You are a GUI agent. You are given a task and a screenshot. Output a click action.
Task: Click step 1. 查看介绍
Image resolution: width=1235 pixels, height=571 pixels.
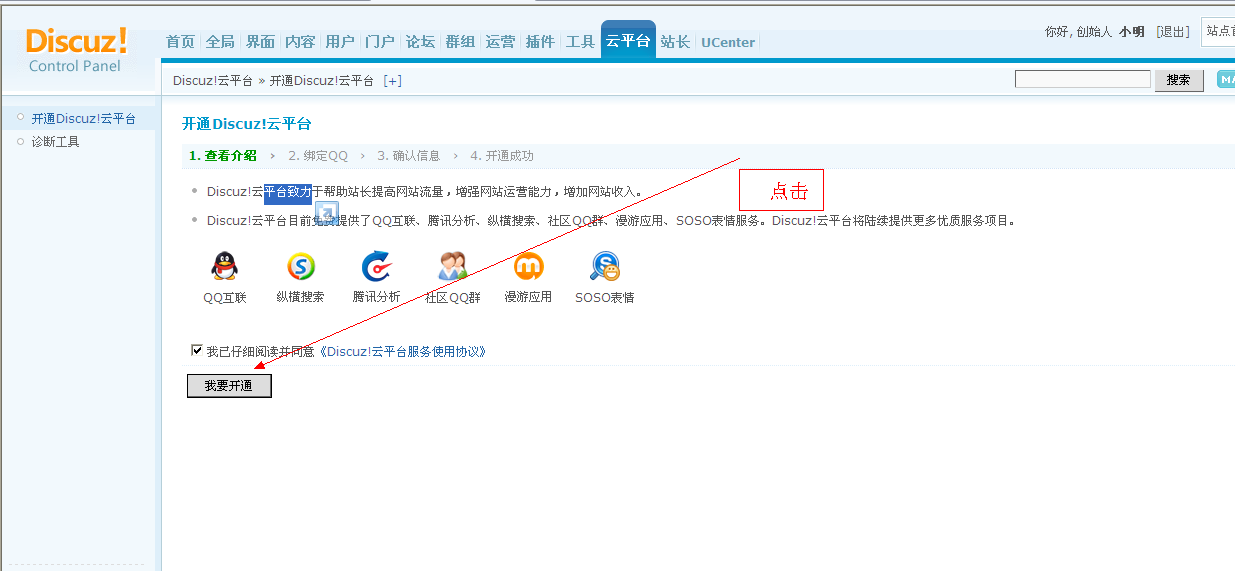click(223, 156)
